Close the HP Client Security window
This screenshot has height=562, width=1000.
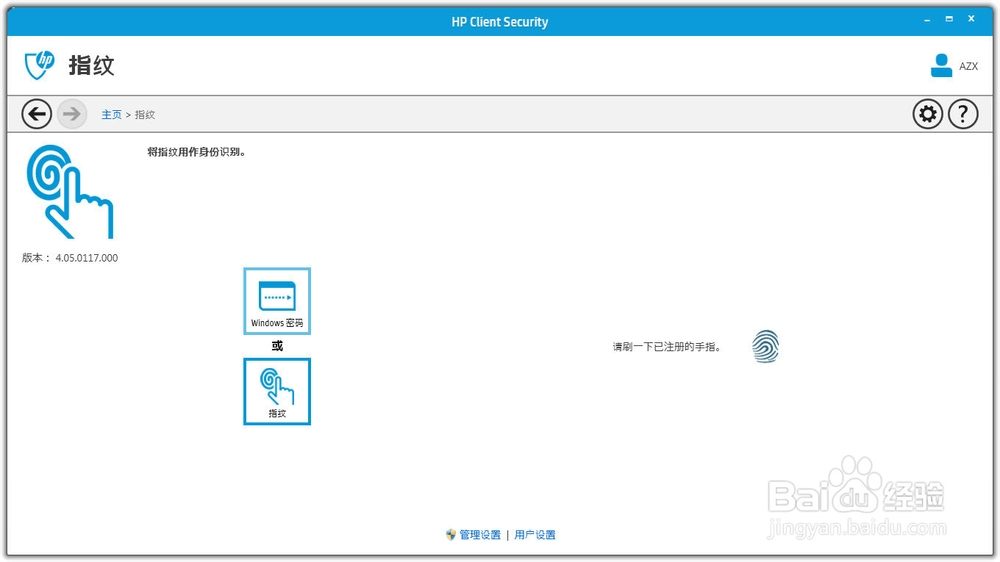tap(971, 19)
